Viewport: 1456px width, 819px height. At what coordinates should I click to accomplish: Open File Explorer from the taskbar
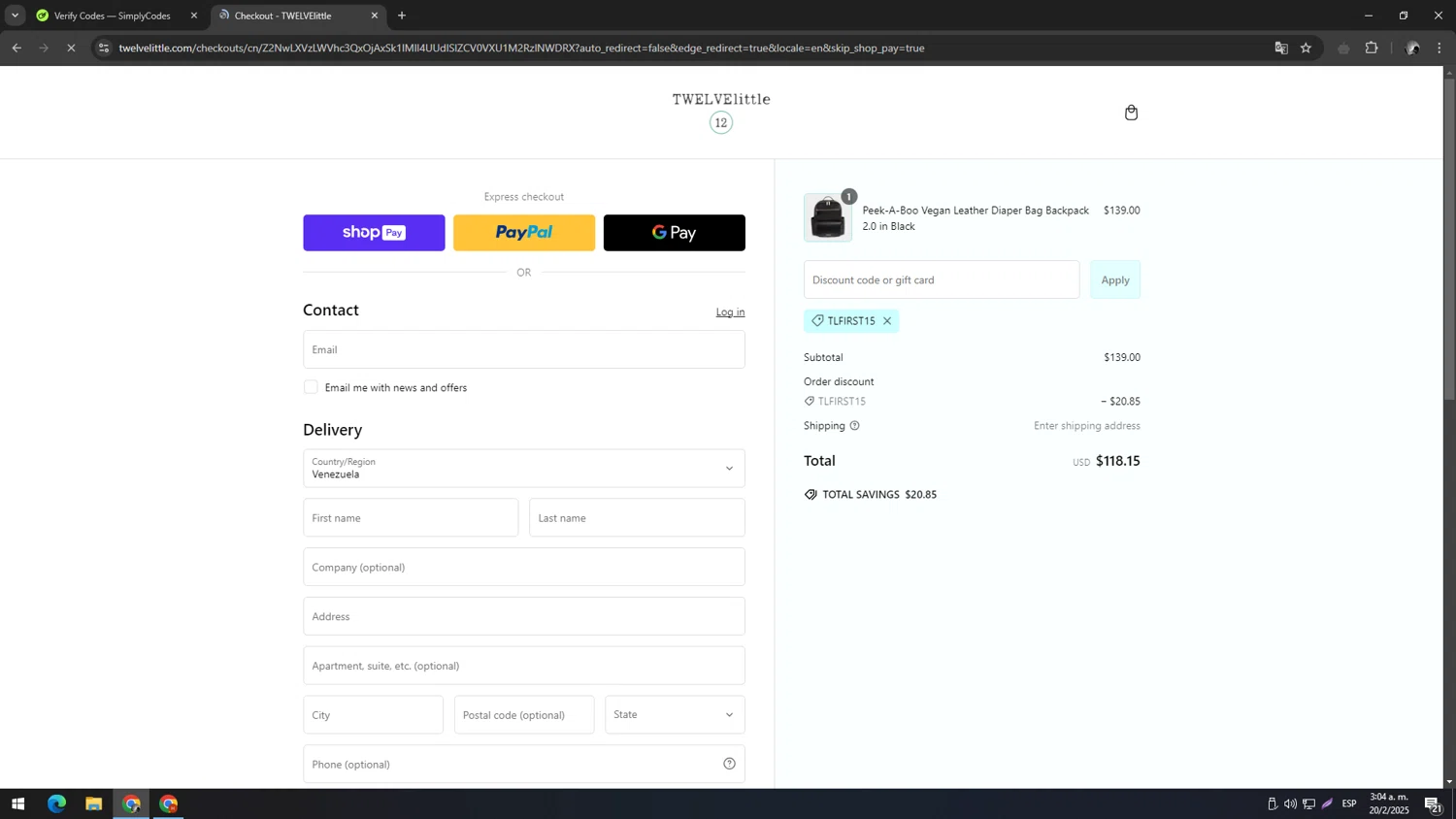click(93, 804)
